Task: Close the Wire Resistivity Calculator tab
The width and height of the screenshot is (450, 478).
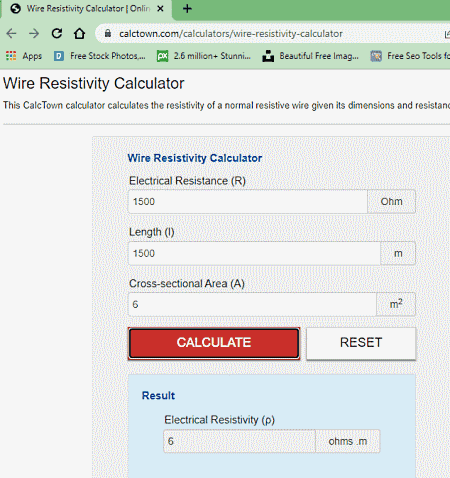Action: [x=160, y=9]
